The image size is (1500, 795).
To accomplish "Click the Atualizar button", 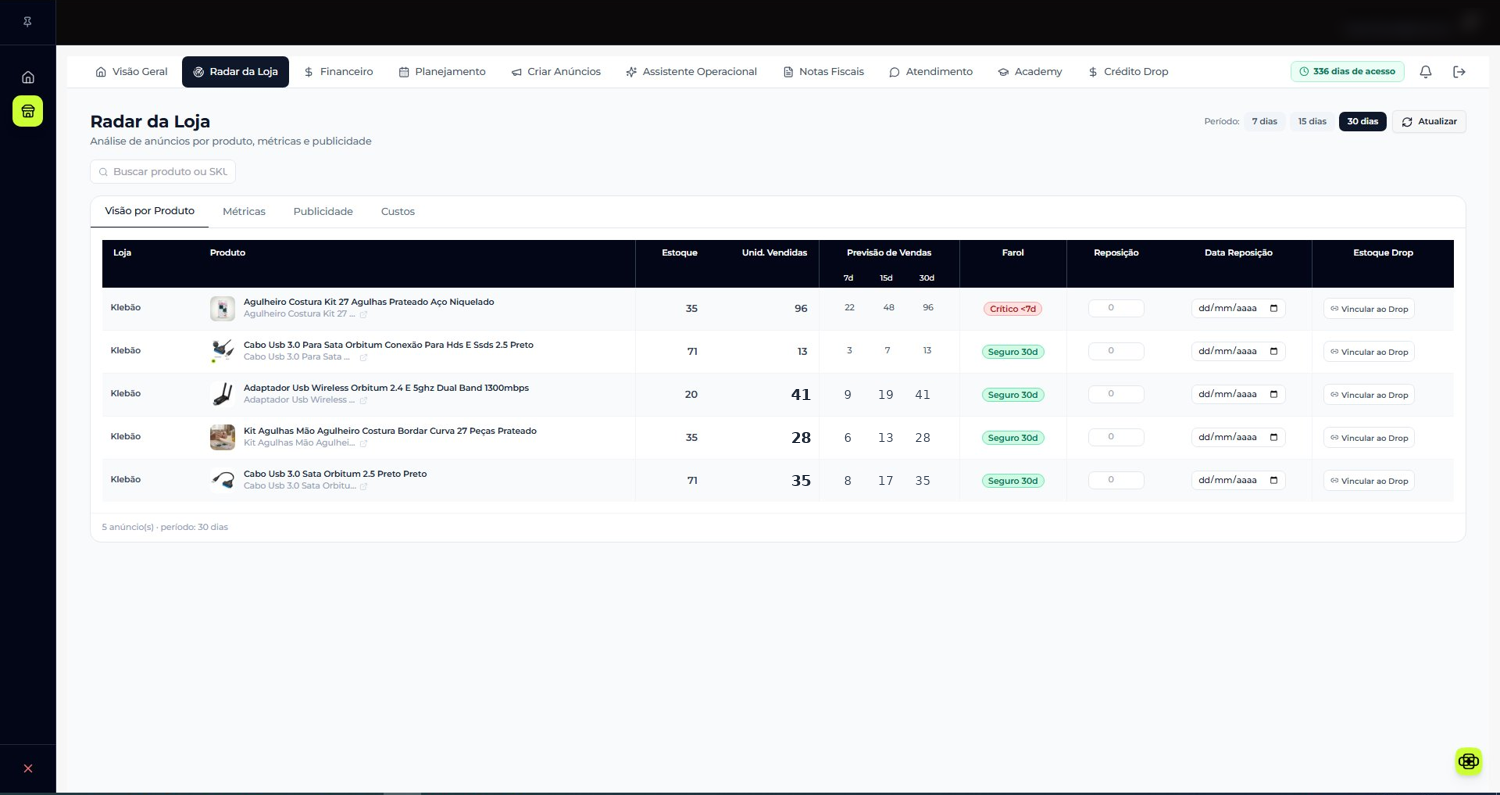I will [x=1429, y=121].
